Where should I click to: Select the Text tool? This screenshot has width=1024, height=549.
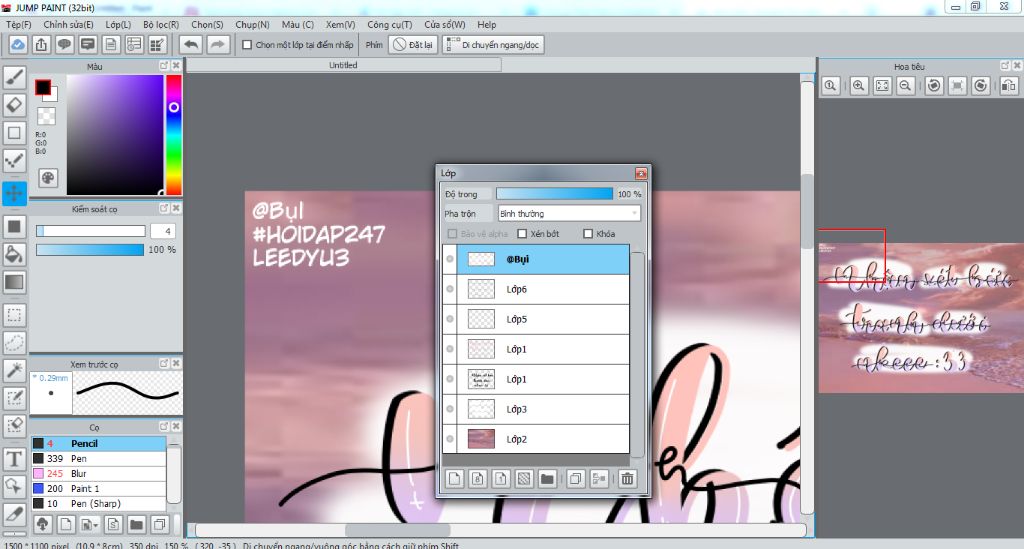coord(14,459)
